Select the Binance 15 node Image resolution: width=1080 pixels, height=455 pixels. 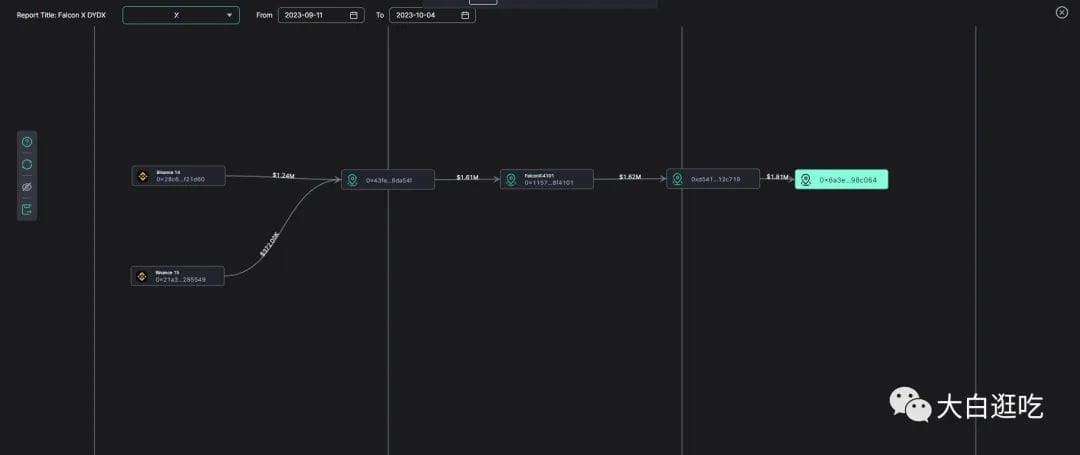tap(178, 276)
